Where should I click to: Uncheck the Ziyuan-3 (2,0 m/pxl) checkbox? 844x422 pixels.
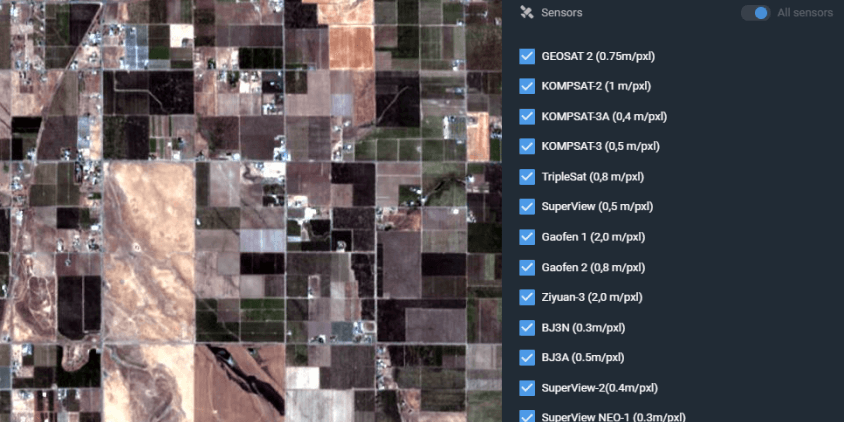[527, 297]
